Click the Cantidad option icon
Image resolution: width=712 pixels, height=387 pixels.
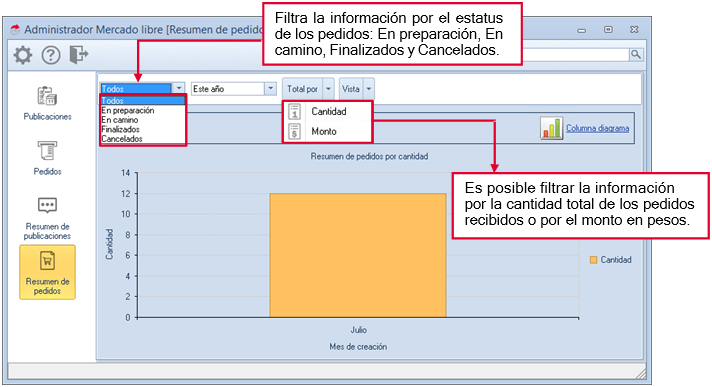click(295, 112)
